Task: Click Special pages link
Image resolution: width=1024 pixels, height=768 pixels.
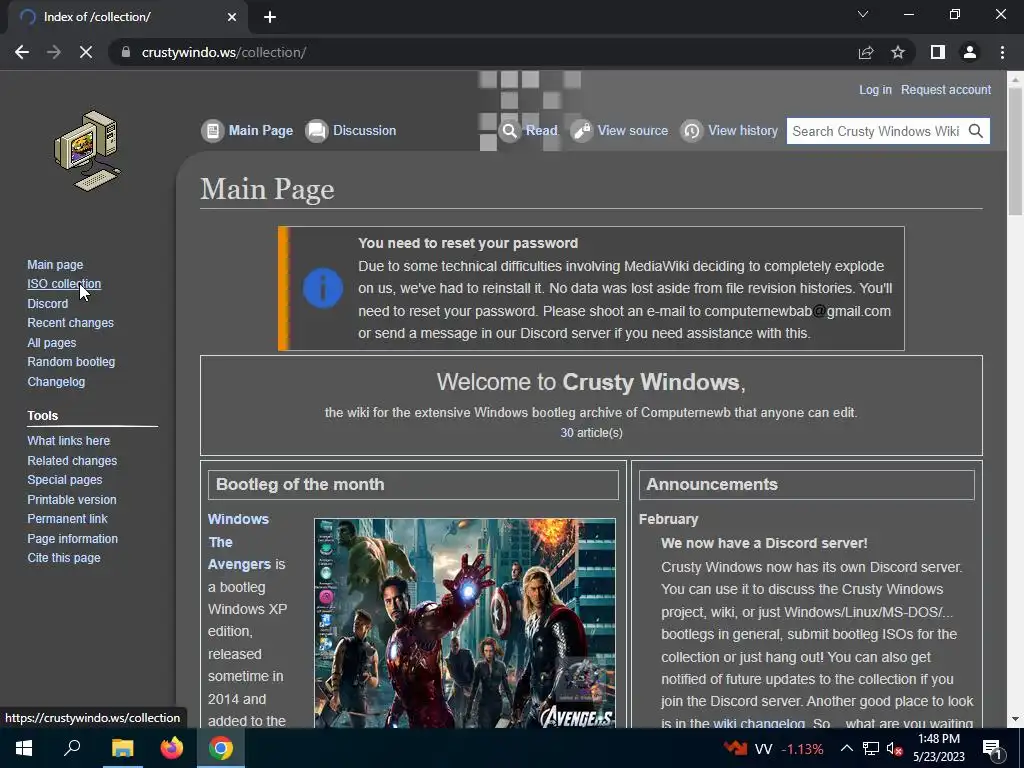Action: (x=65, y=480)
